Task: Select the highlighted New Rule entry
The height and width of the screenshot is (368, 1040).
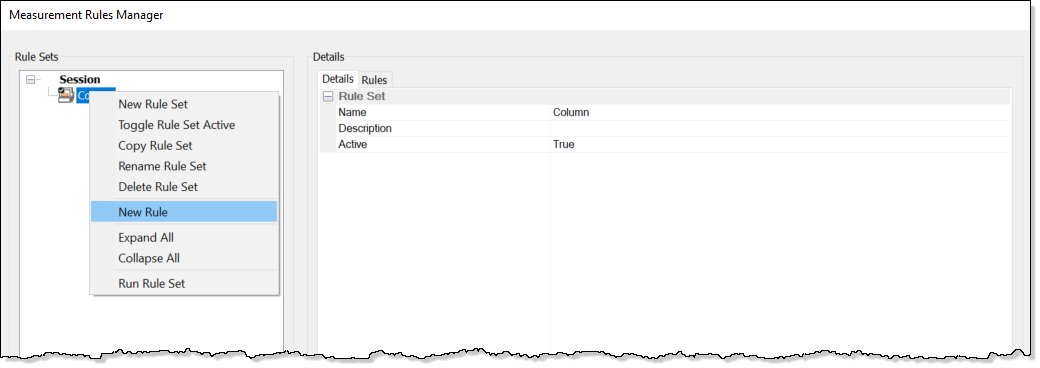Action: click(x=184, y=212)
